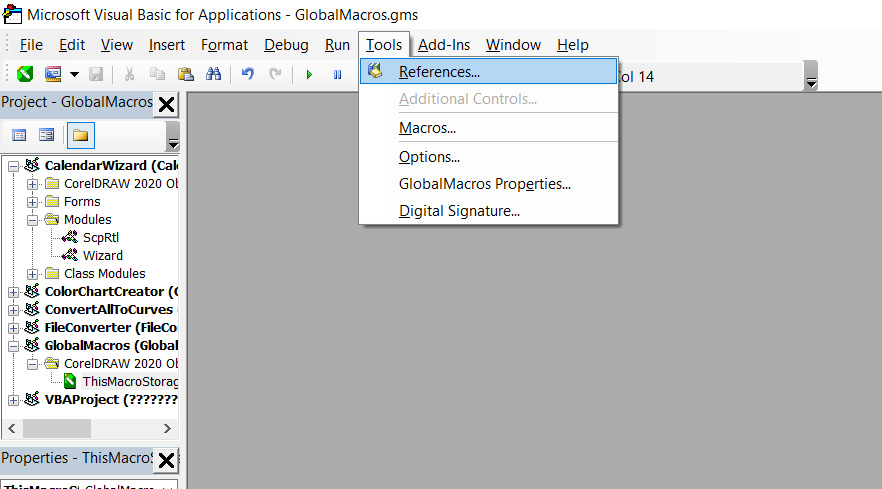Choose Macros... from Tools menu
The width and height of the screenshot is (882, 489).
488,128
